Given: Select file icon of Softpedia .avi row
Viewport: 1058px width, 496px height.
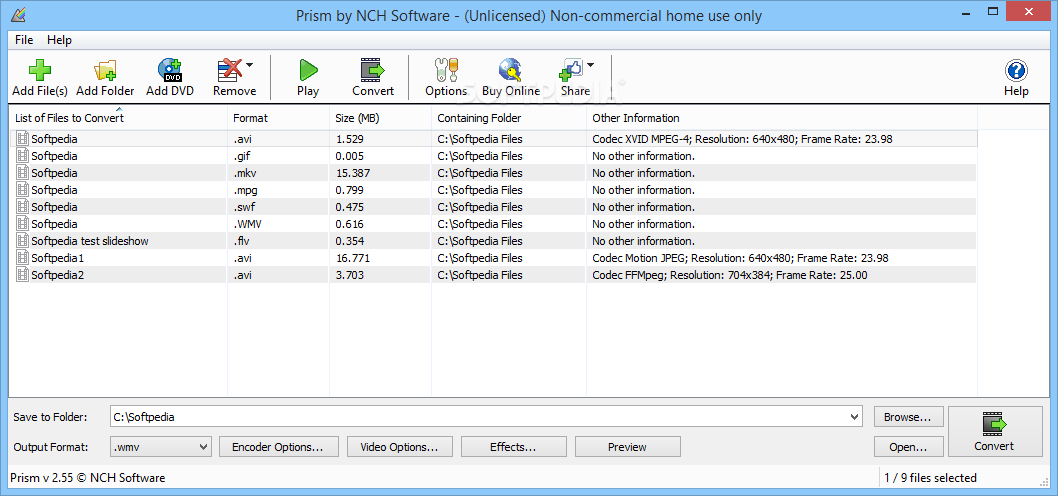Looking at the screenshot, I should [23, 139].
